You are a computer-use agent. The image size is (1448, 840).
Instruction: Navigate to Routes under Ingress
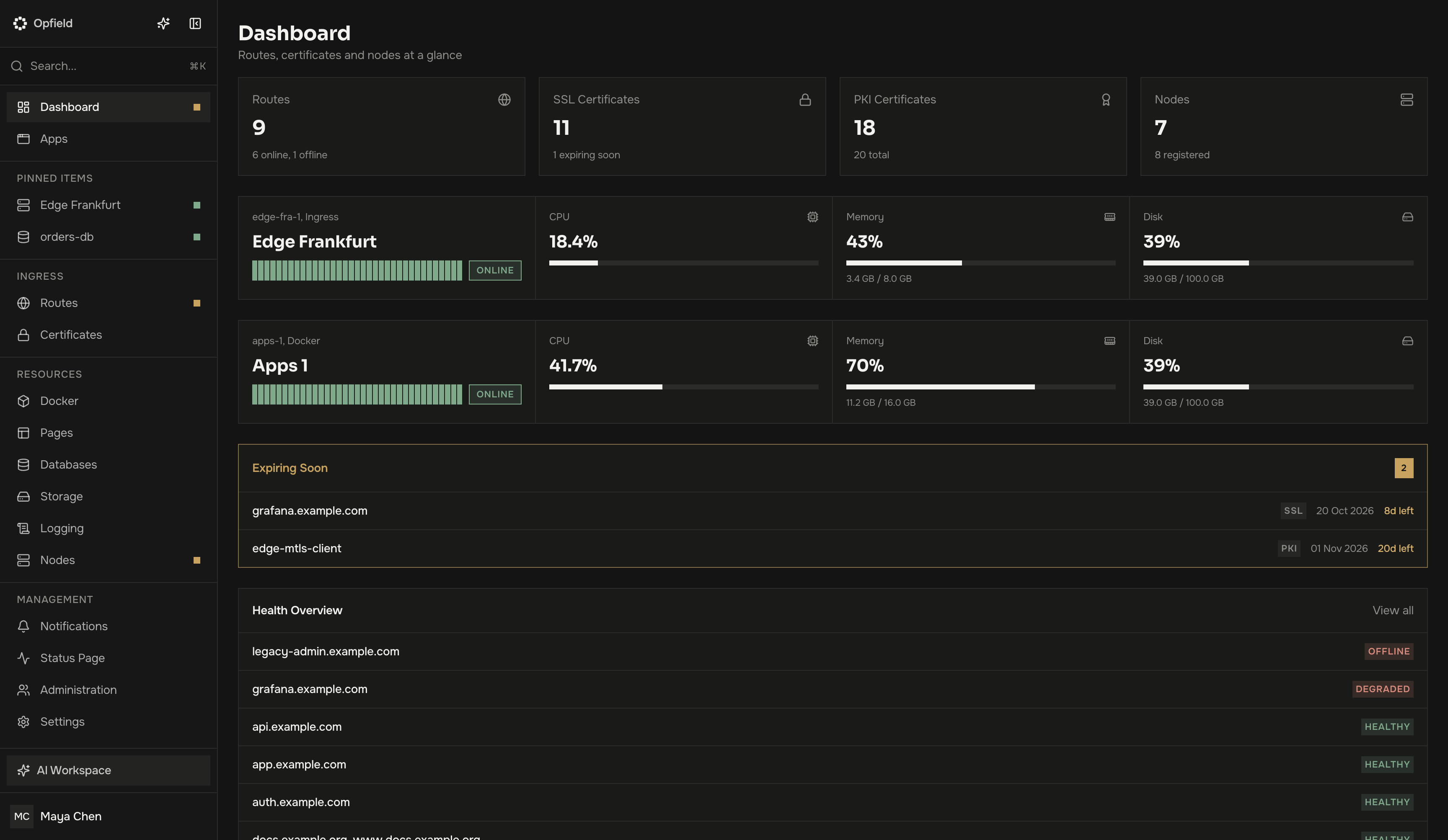[108, 303]
